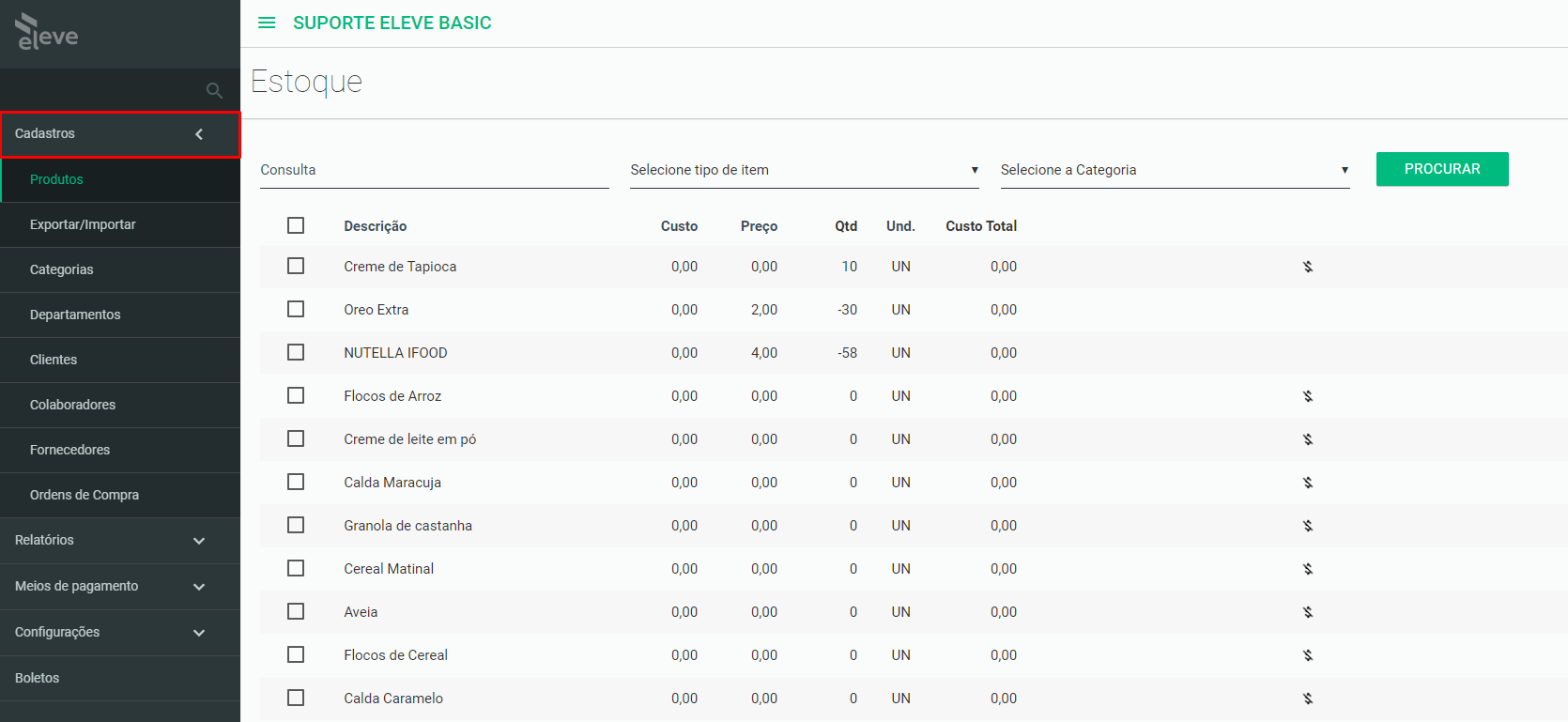Select the Creme de Tapioca product name
The image size is (1568, 722).
coord(400,267)
